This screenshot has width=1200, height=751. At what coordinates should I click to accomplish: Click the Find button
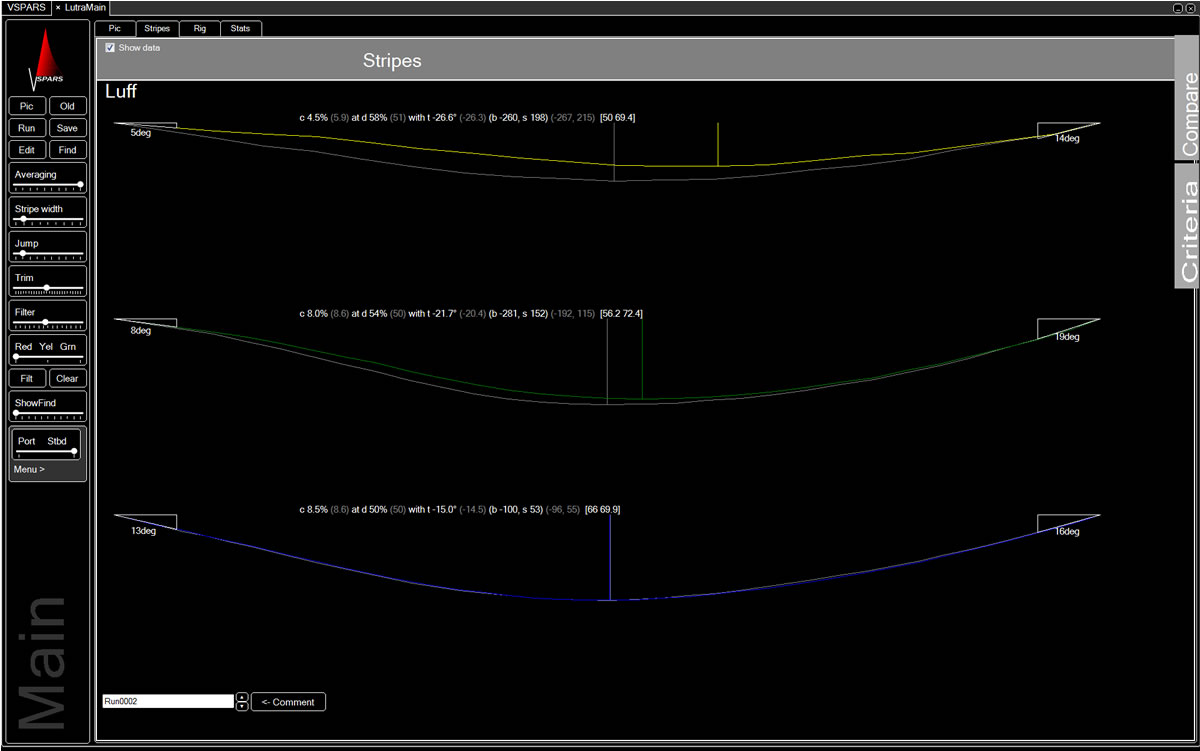point(67,150)
